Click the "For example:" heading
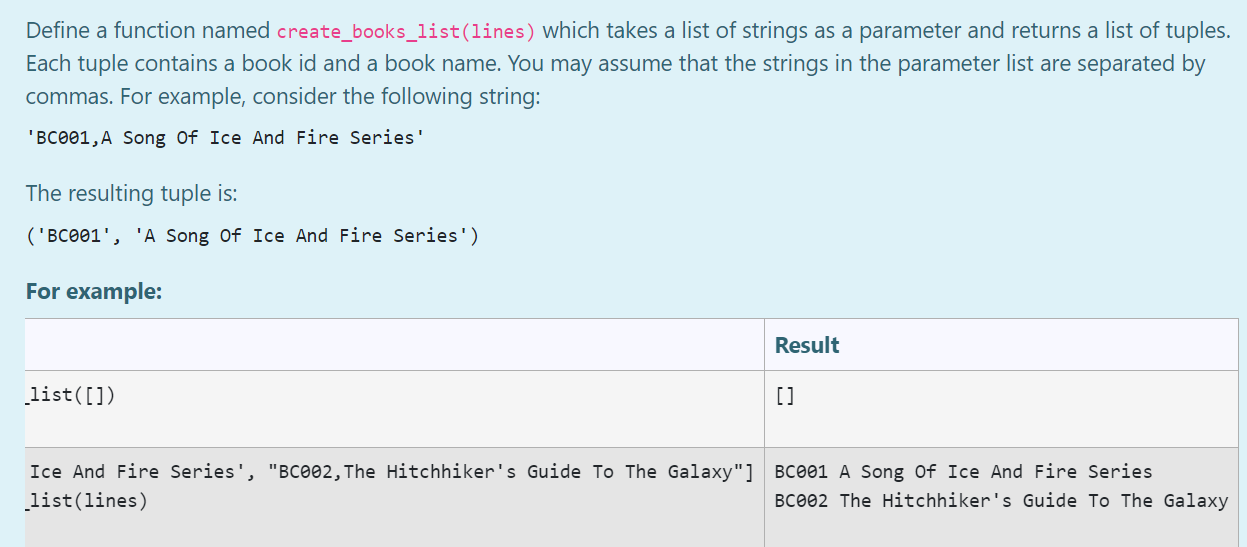1247x547 pixels. pyautogui.click(x=93, y=292)
